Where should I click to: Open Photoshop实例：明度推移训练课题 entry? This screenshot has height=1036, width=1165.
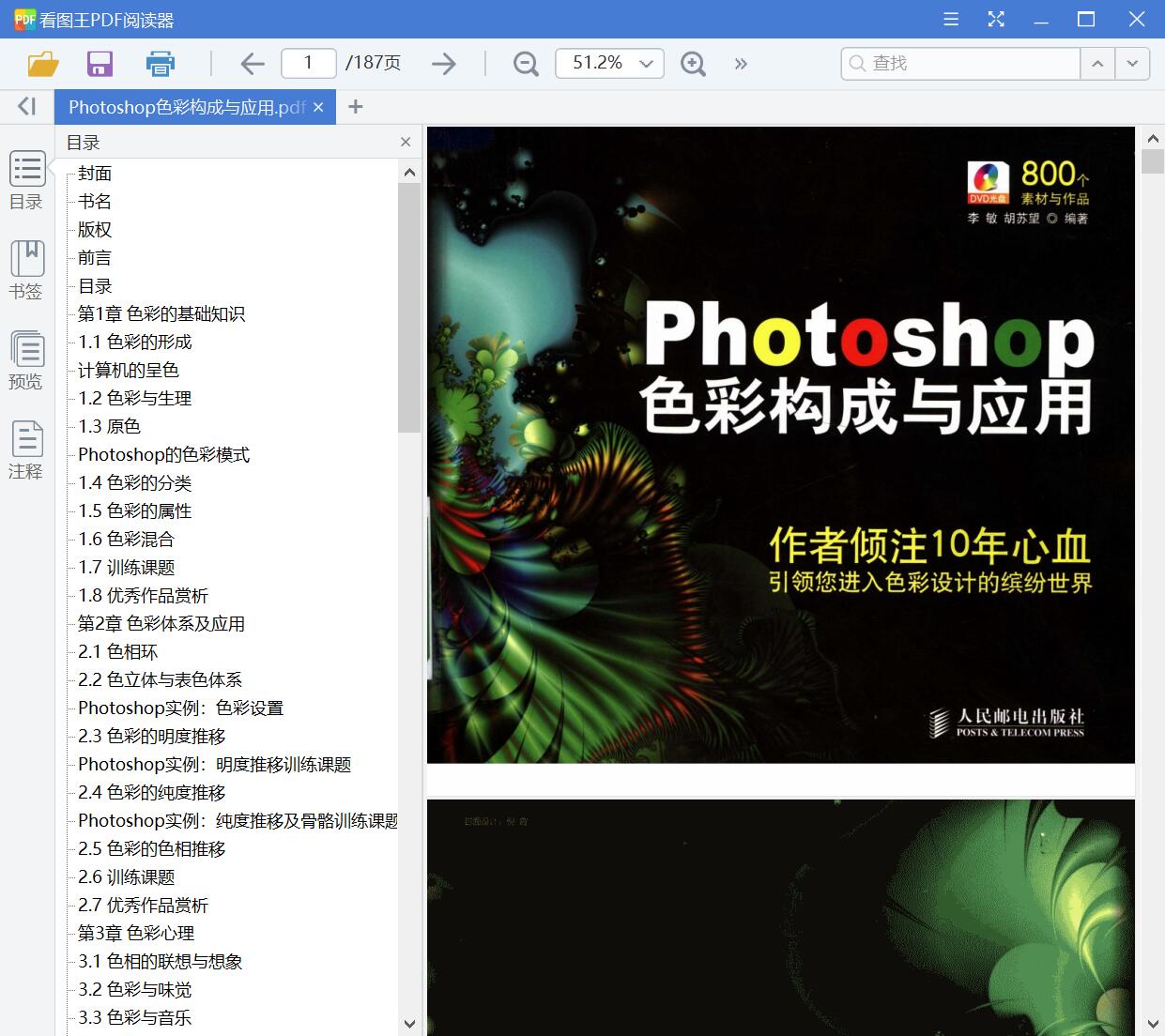click(215, 764)
